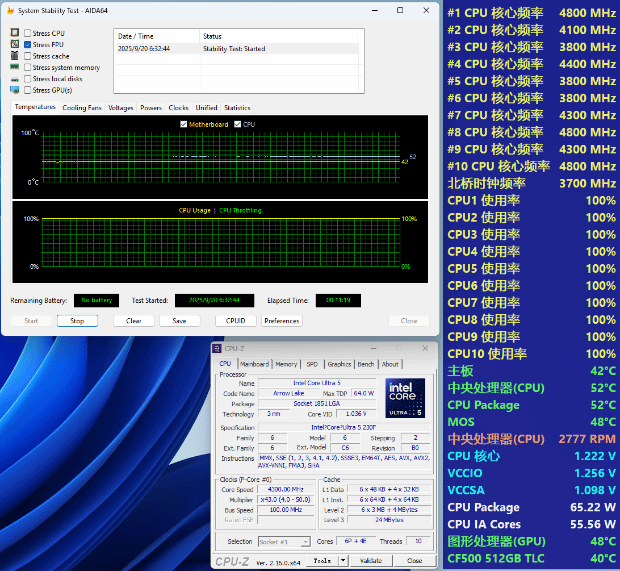620x571 pixels.
Task: Click the Date / Time column header
Action: point(157,36)
